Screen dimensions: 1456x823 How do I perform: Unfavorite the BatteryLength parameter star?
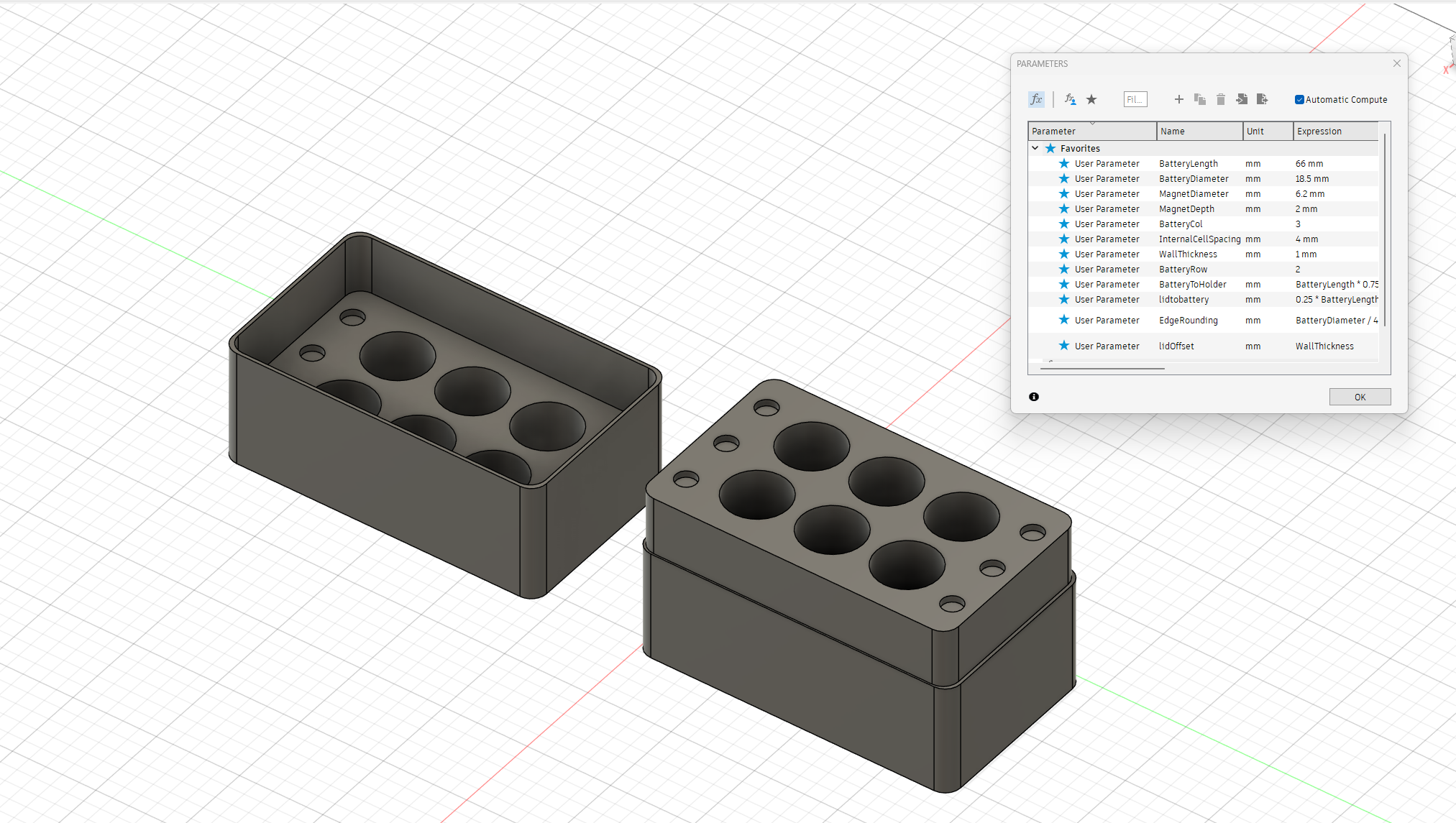point(1064,164)
